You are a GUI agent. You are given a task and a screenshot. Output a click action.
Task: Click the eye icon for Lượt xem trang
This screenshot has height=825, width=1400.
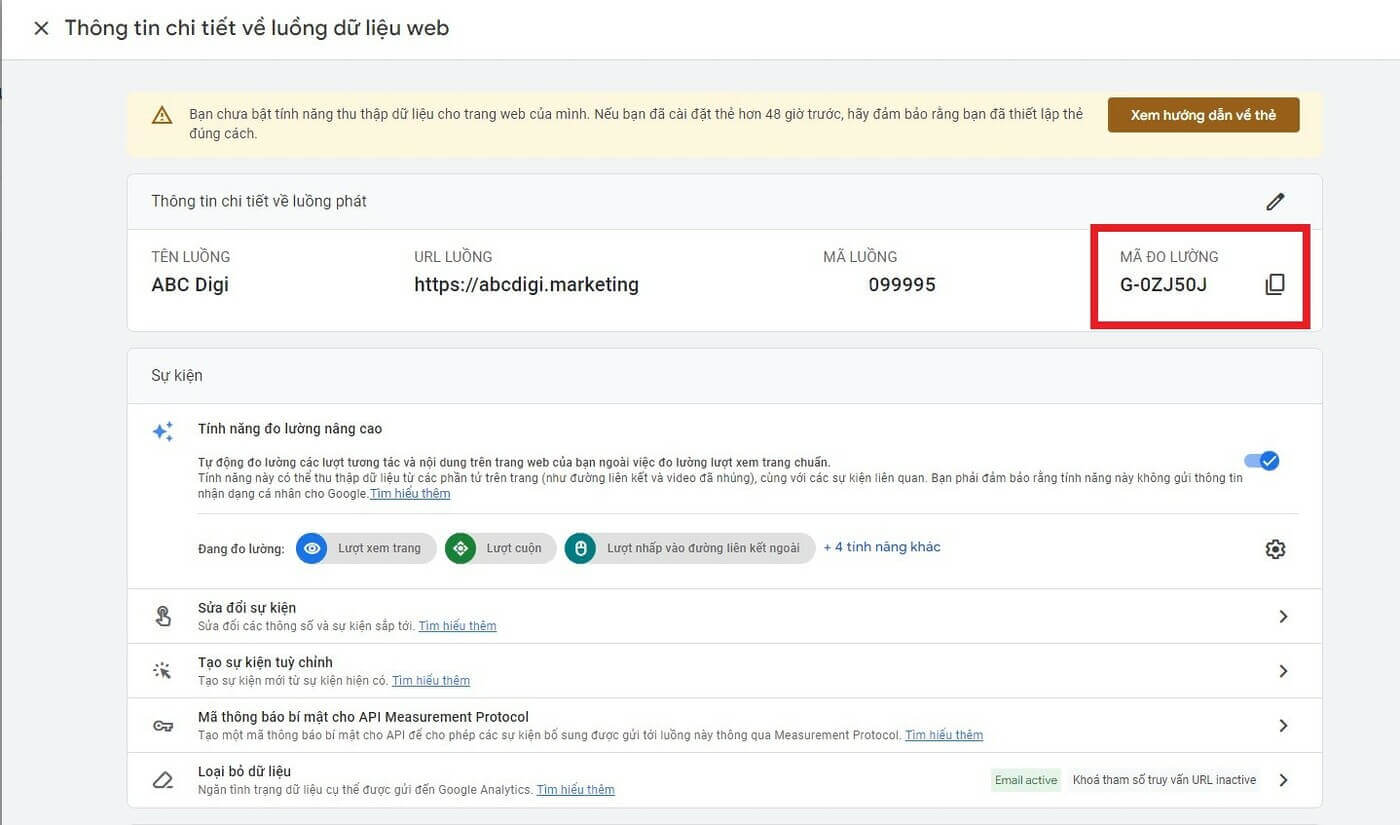pos(312,548)
